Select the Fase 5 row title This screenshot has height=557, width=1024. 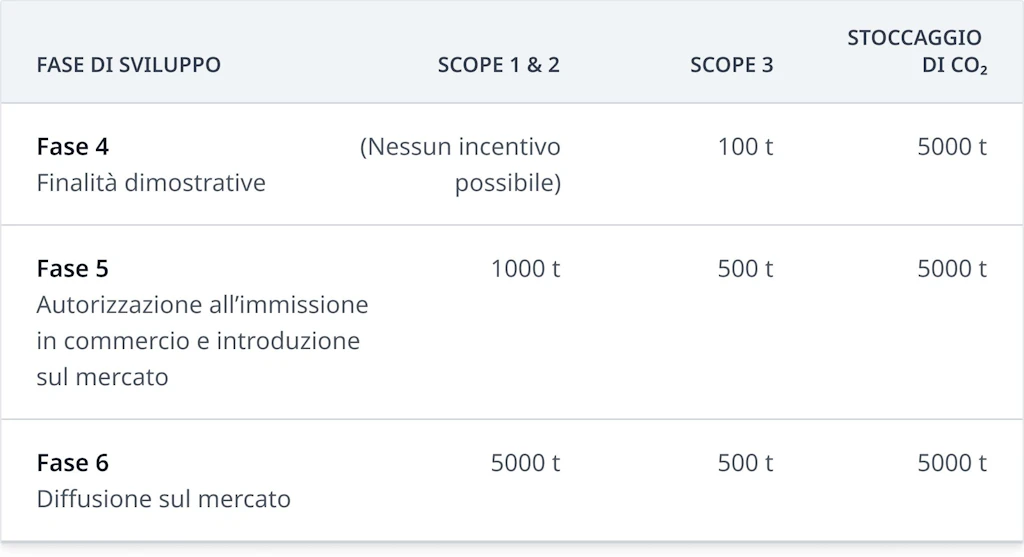pos(73,269)
